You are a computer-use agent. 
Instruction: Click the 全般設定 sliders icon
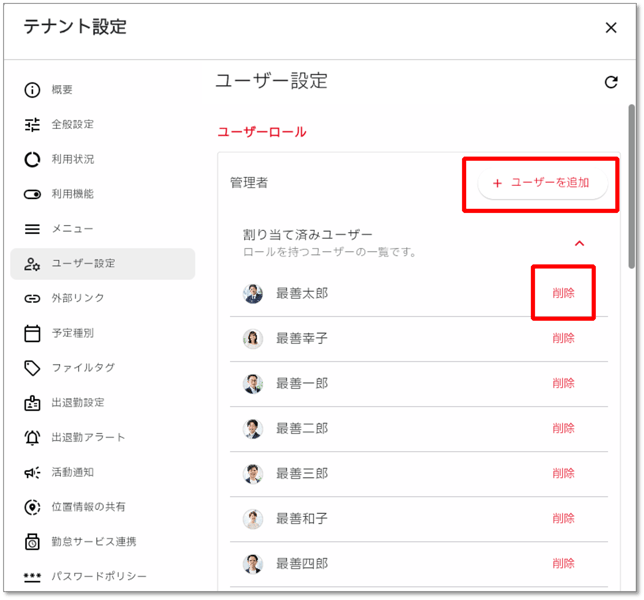tap(32, 124)
